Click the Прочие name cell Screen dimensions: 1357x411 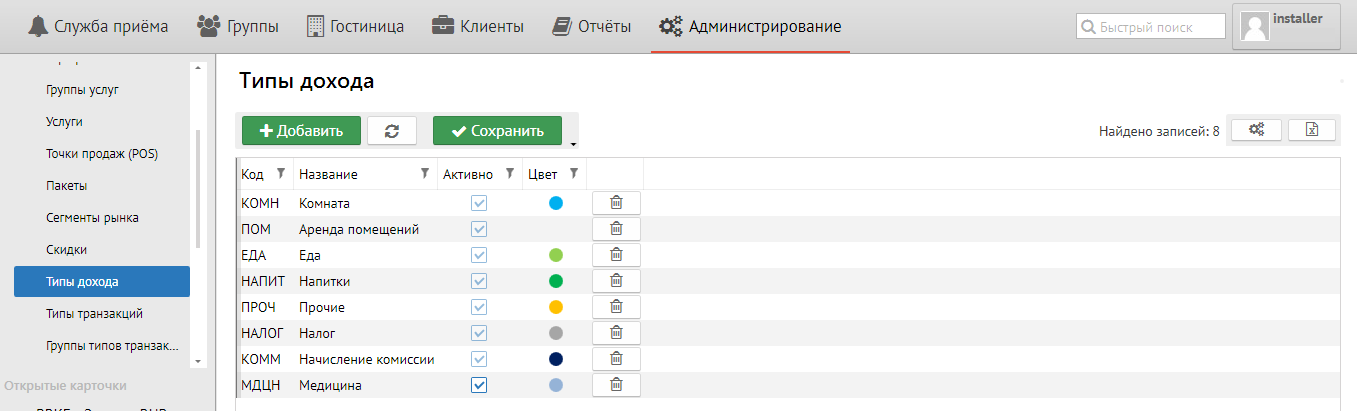point(366,307)
